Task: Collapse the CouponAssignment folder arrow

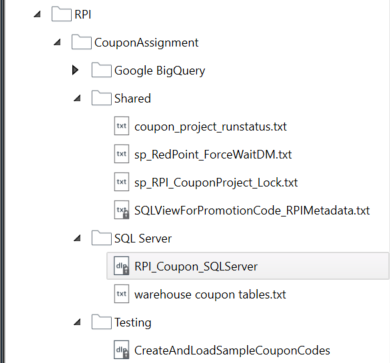Action: point(57,42)
